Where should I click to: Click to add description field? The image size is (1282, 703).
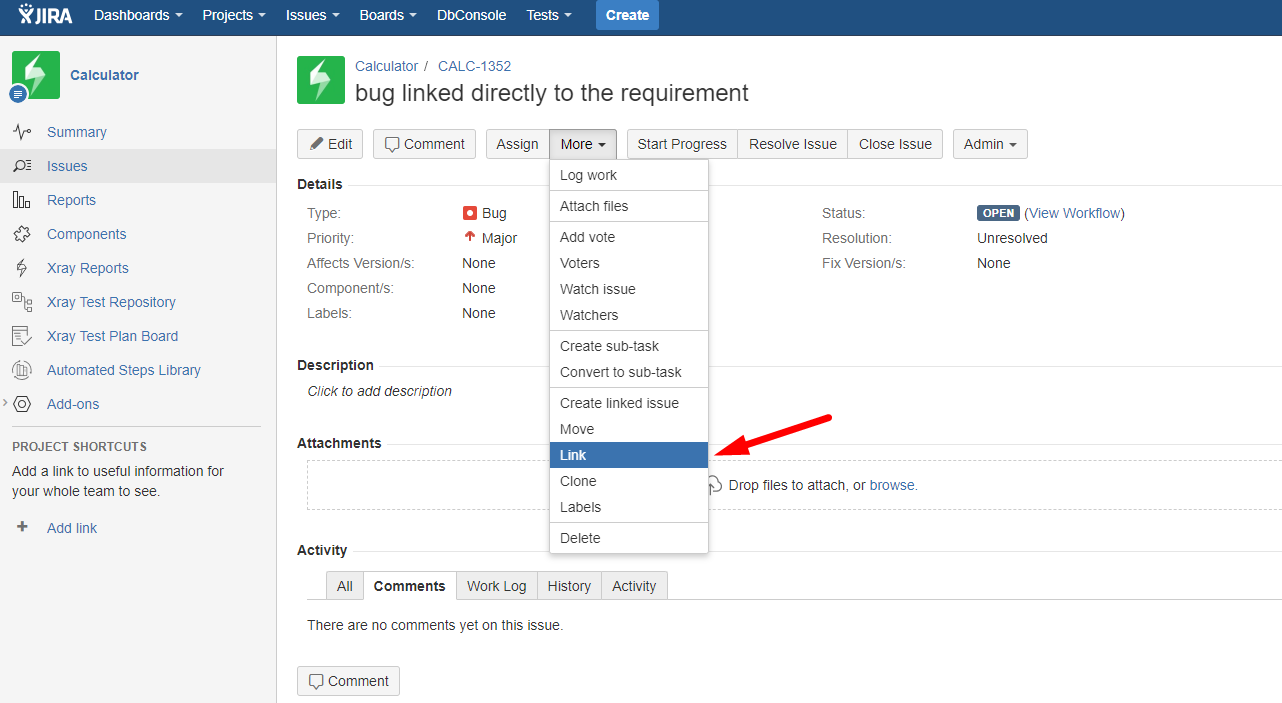pos(380,391)
